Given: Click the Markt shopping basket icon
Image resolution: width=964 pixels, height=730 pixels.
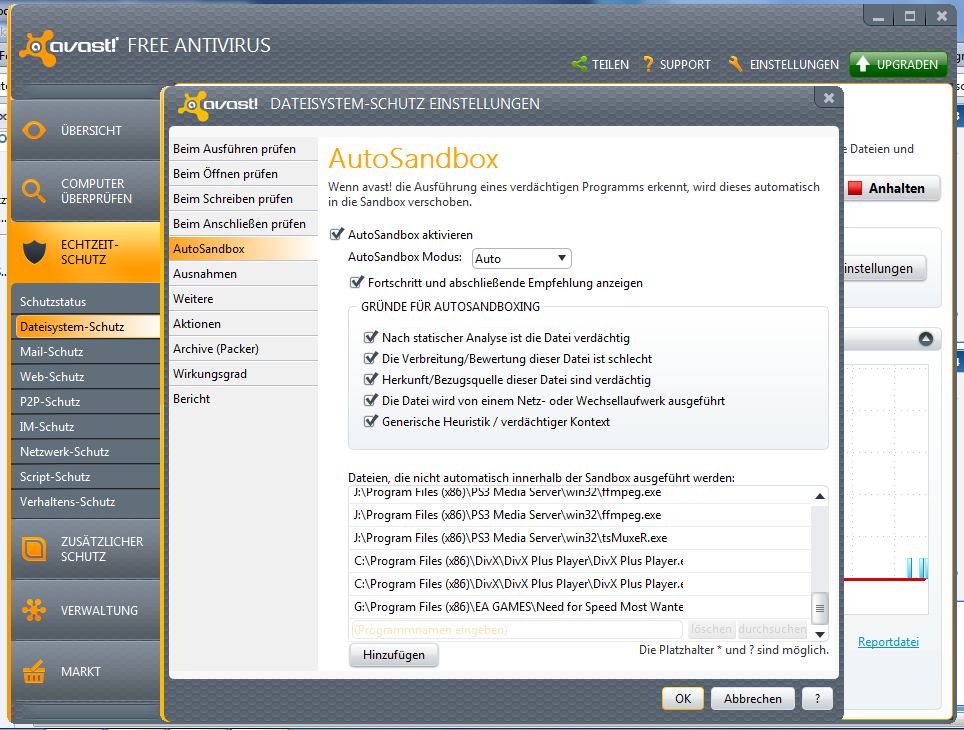Looking at the screenshot, I should coord(34,672).
